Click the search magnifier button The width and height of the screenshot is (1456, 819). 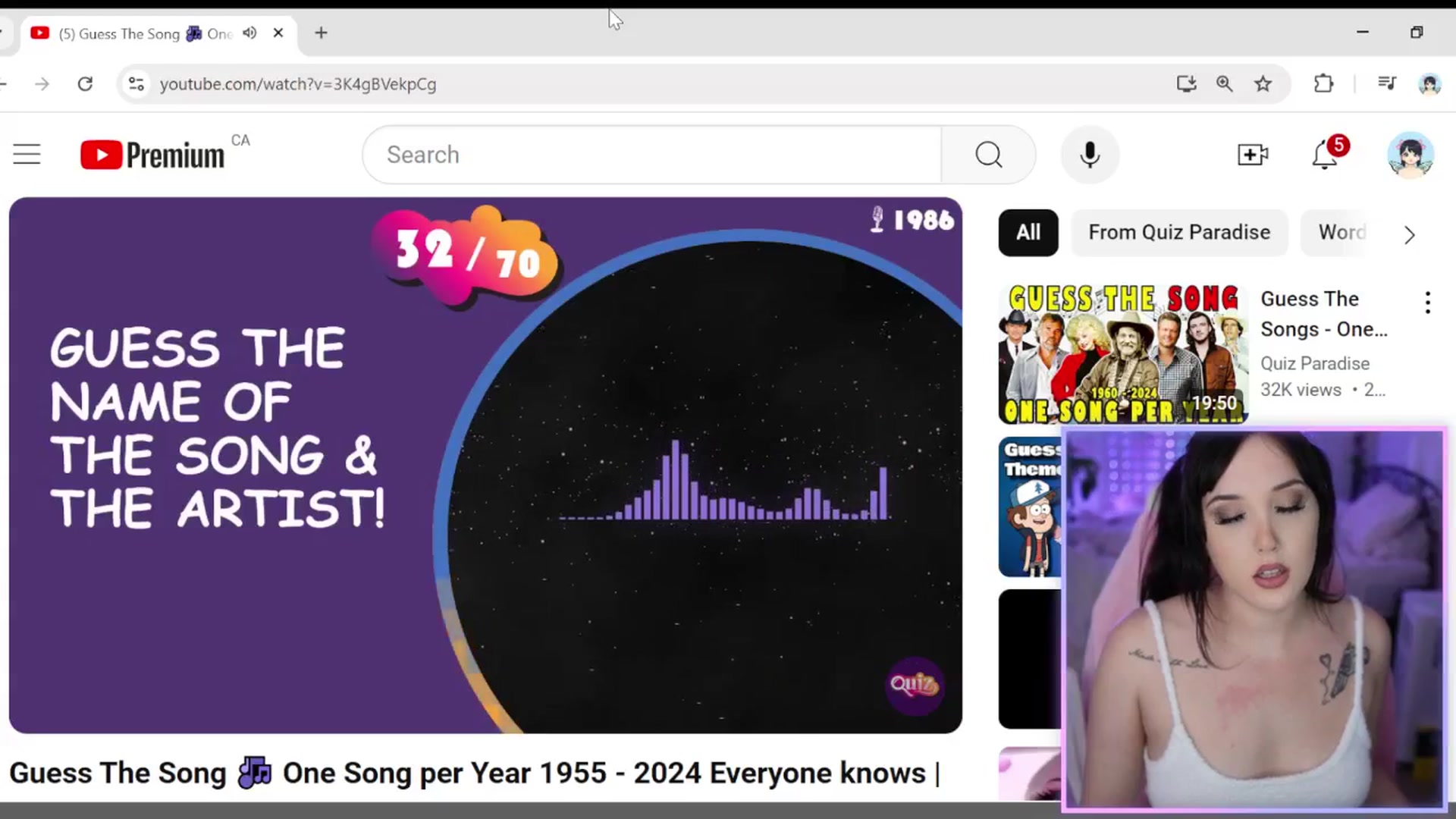coord(988,155)
